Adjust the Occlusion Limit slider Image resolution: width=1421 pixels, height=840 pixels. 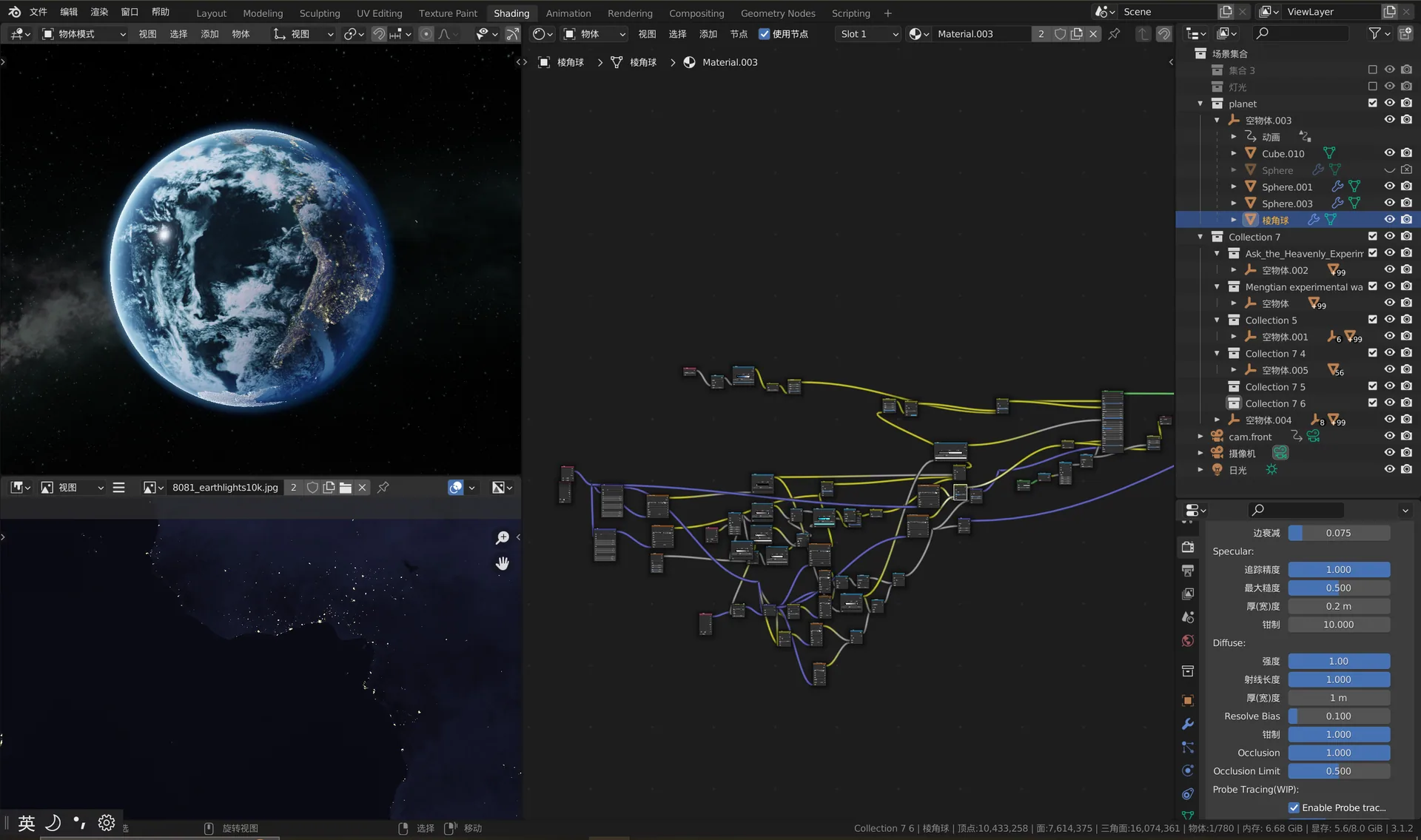[1339, 771]
